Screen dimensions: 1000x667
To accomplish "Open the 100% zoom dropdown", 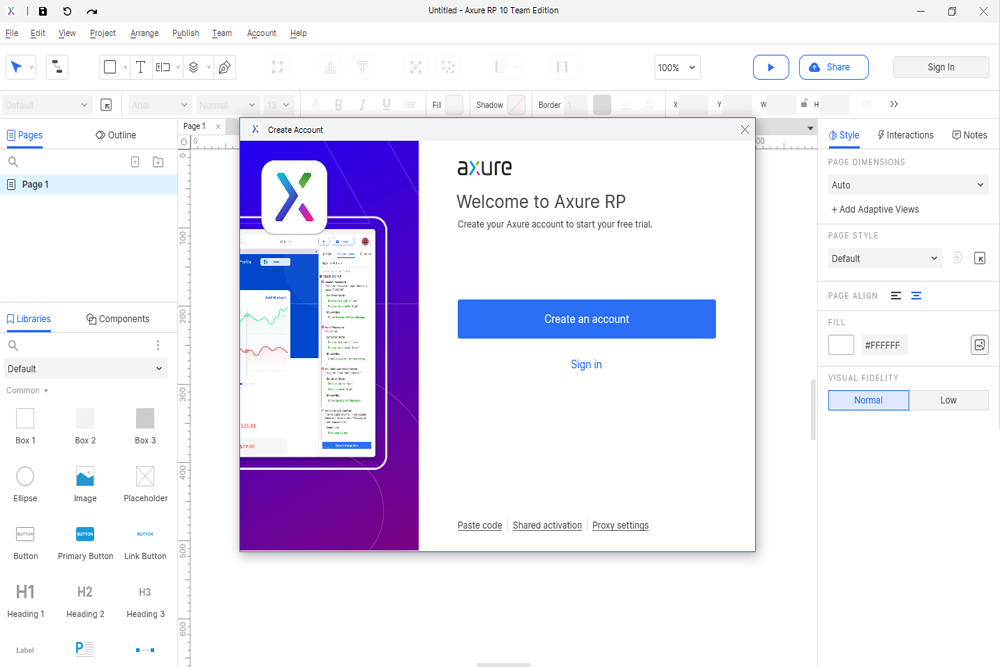I will pos(677,67).
